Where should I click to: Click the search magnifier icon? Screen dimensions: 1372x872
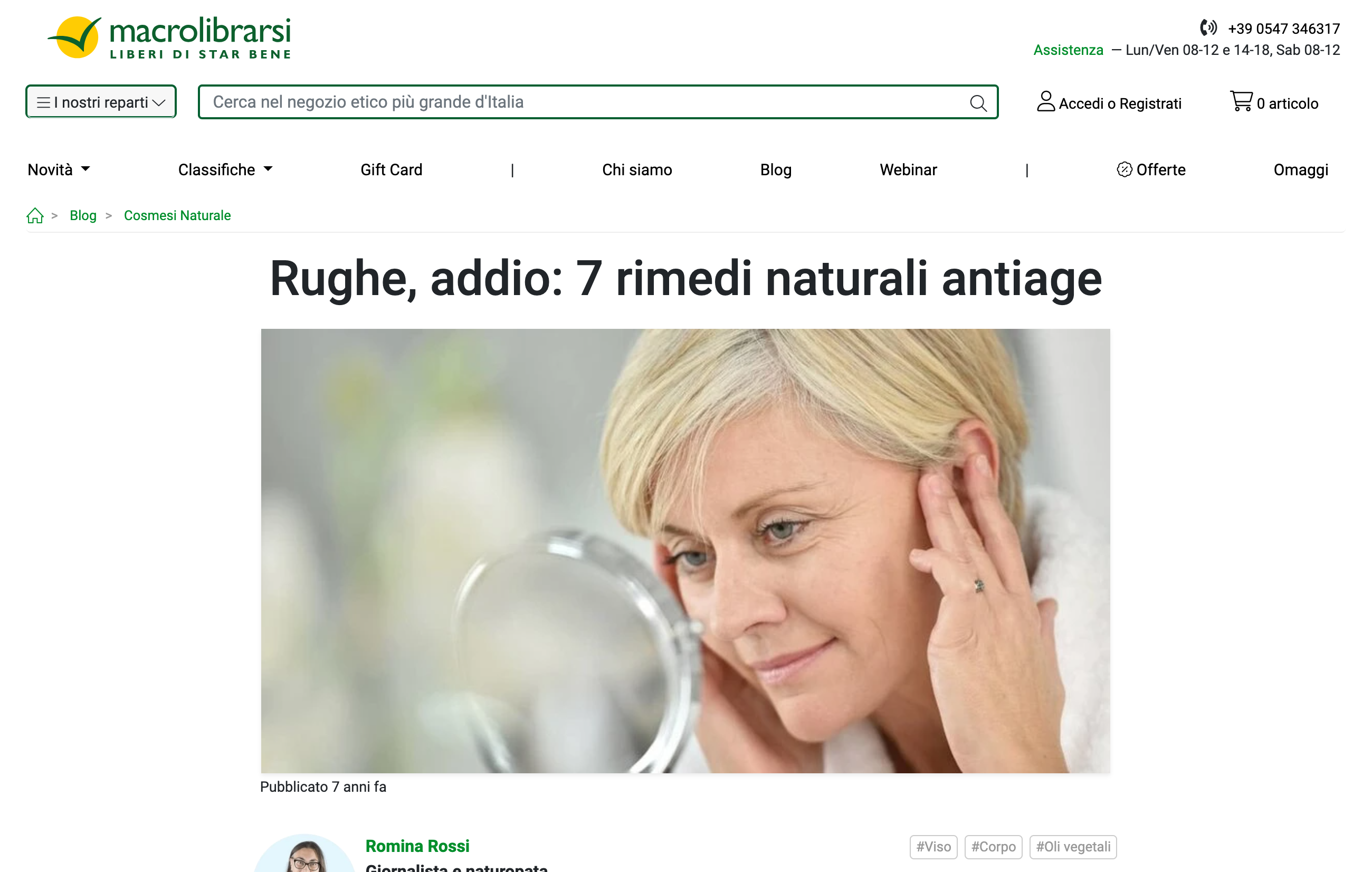[978, 102]
